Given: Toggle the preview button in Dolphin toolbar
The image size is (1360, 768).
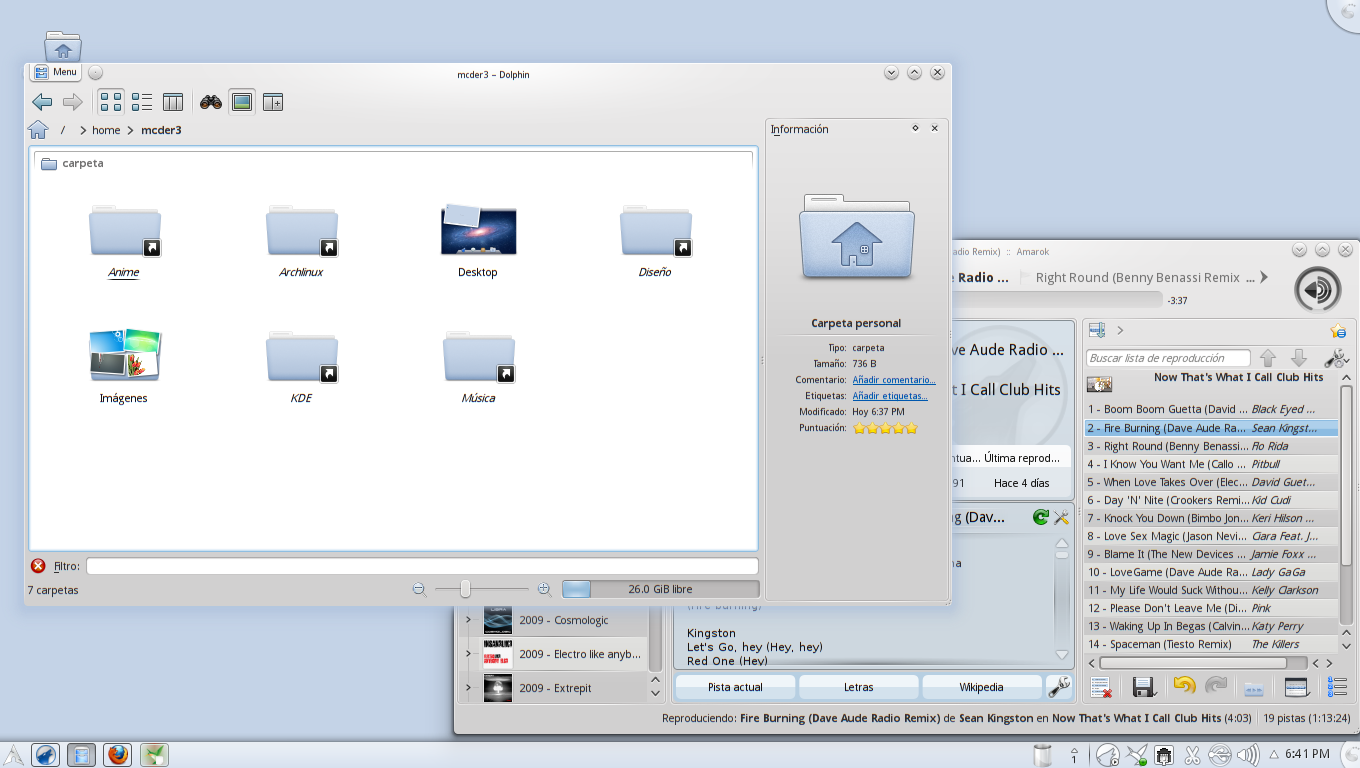Looking at the screenshot, I should 241,102.
